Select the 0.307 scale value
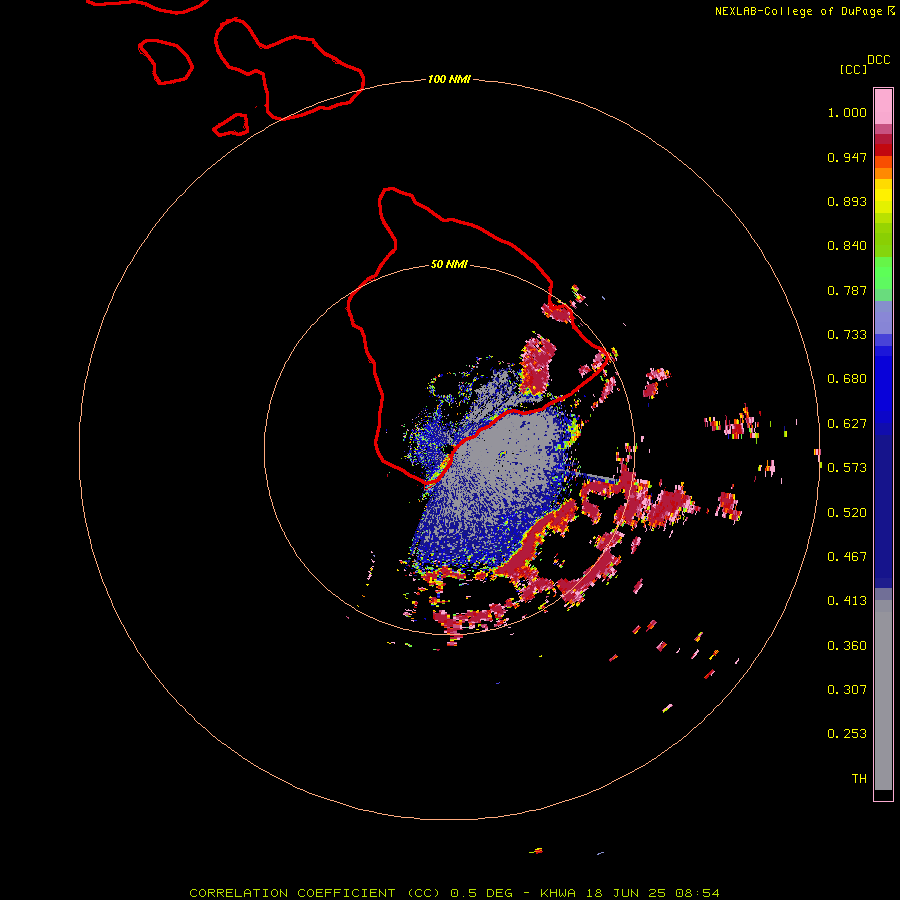Screen dimensions: 900x900 pos(847,690)
